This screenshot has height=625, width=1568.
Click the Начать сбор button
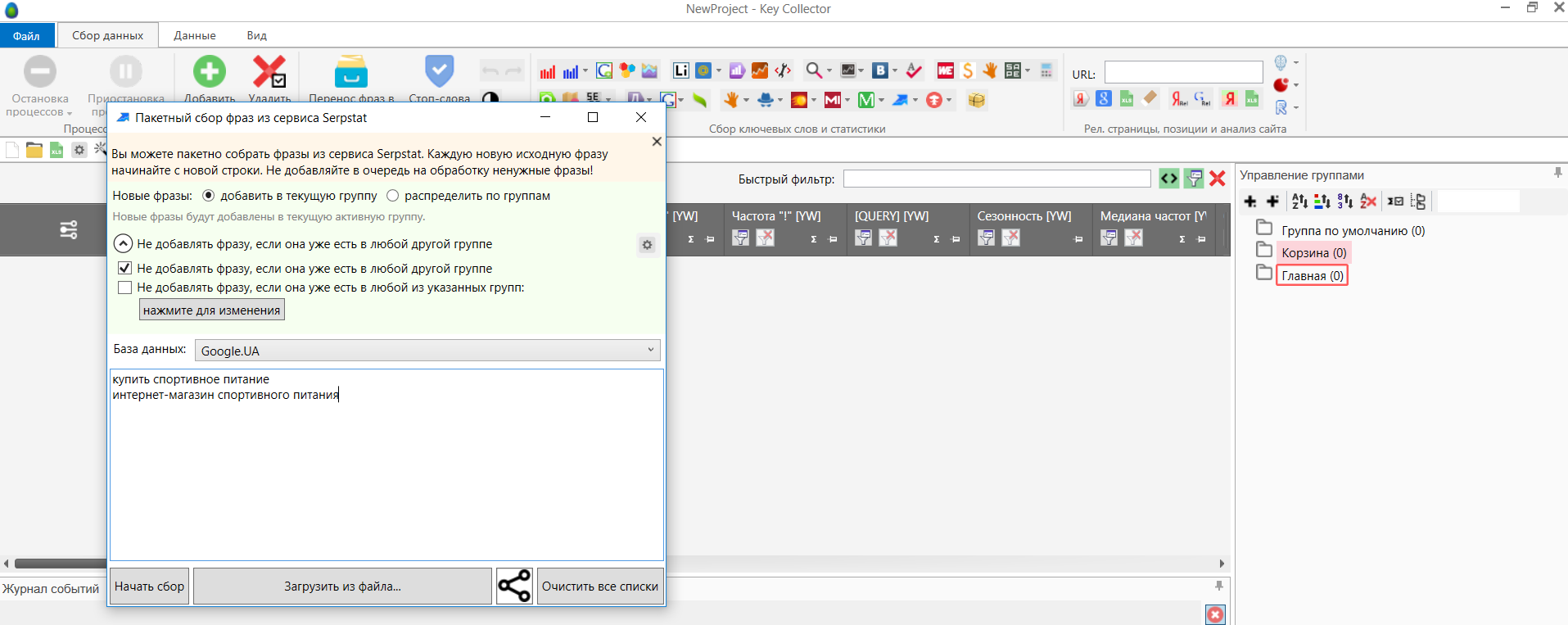(x=149, y=587)
